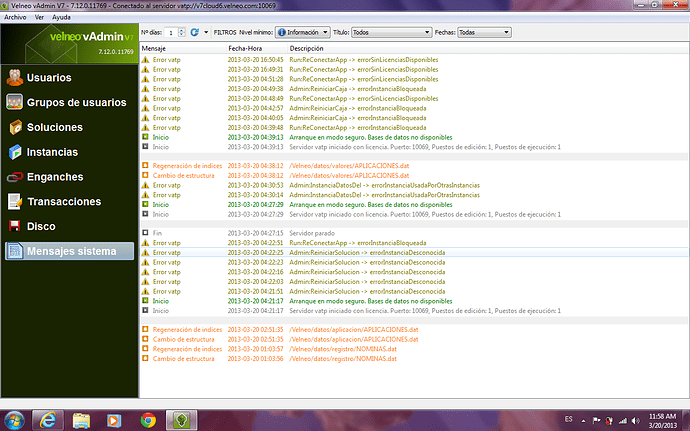The width and height of the screenshot is (690, 431).
Task: Open Título Todos dropdown
Action: click(x=391, y=32)
